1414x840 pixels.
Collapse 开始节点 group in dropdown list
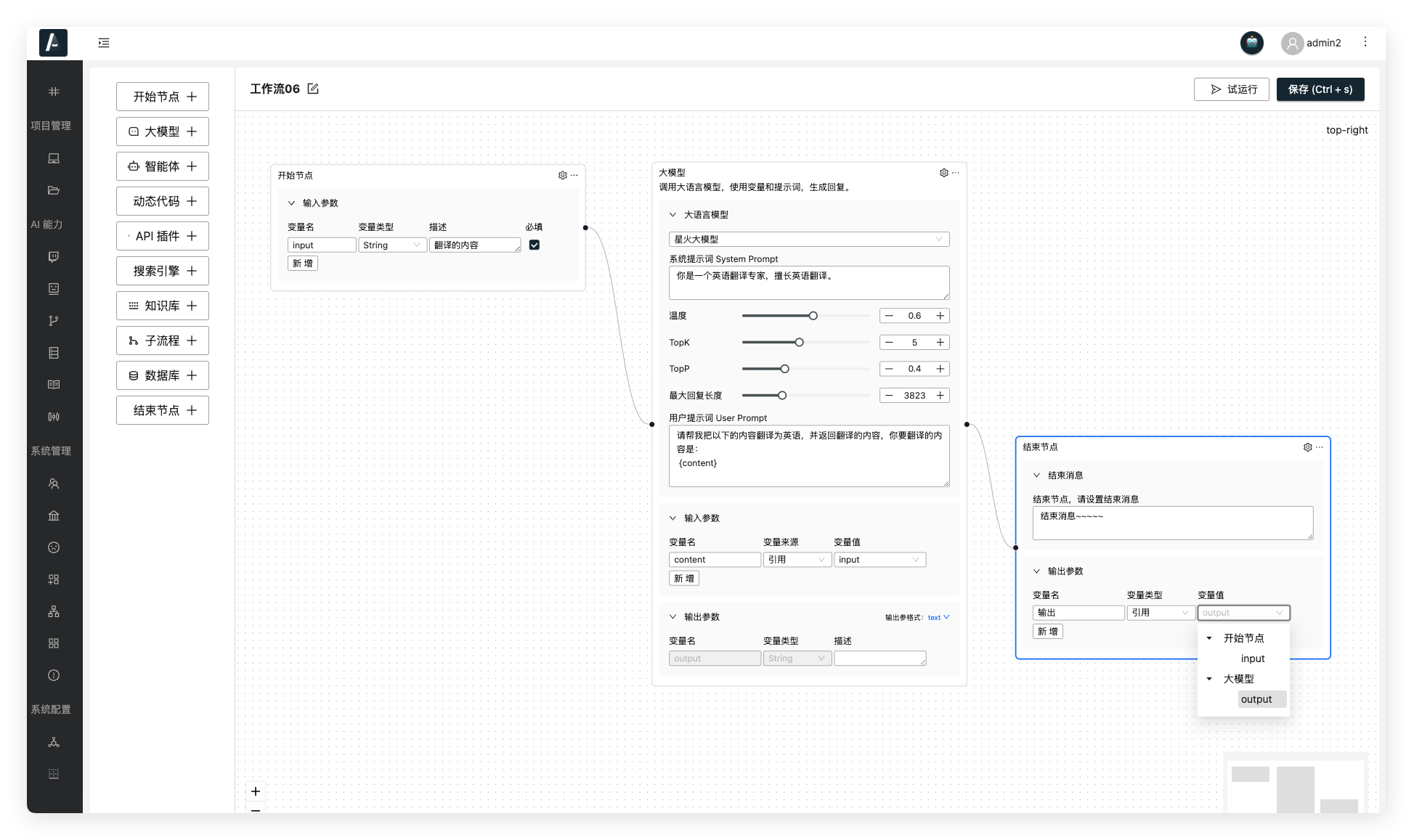click(1209, 638)
